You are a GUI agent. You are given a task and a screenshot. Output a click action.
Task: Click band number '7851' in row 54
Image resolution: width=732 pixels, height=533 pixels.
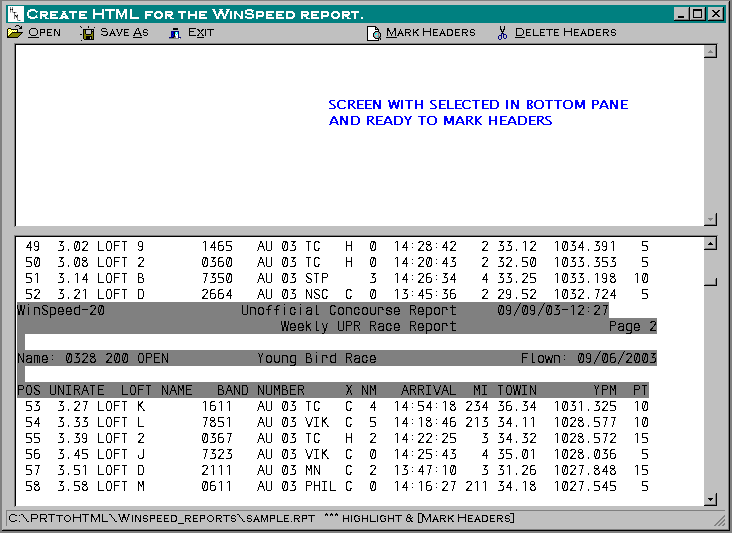[x=217, y=422]
